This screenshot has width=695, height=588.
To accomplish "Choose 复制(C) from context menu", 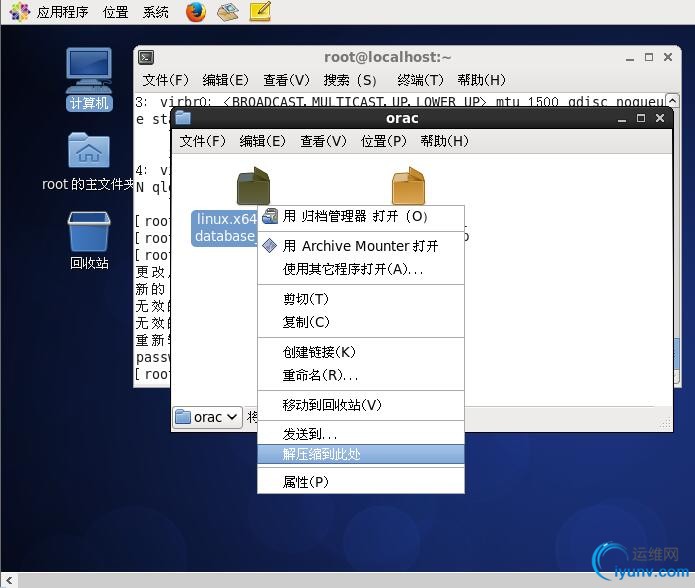I will (361, 322).
